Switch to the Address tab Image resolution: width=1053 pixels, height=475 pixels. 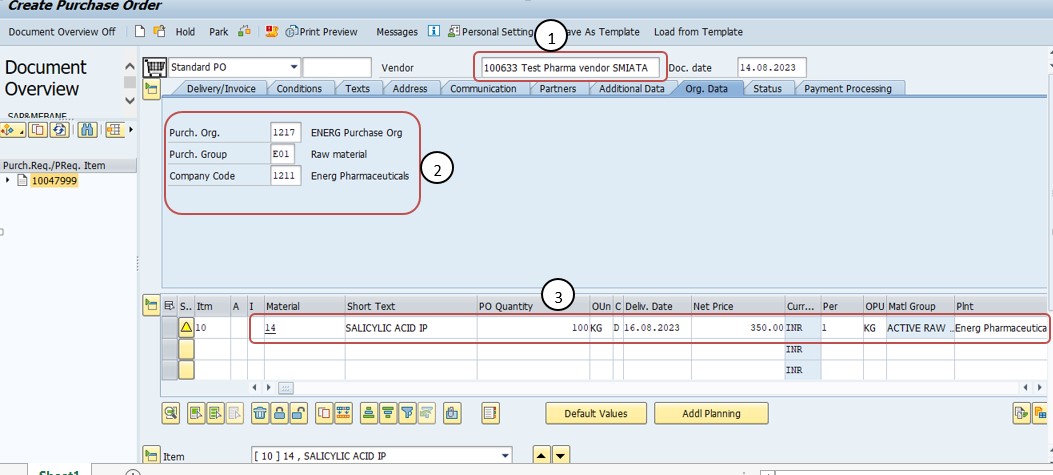pyautogui.click(x=410, y=88)
